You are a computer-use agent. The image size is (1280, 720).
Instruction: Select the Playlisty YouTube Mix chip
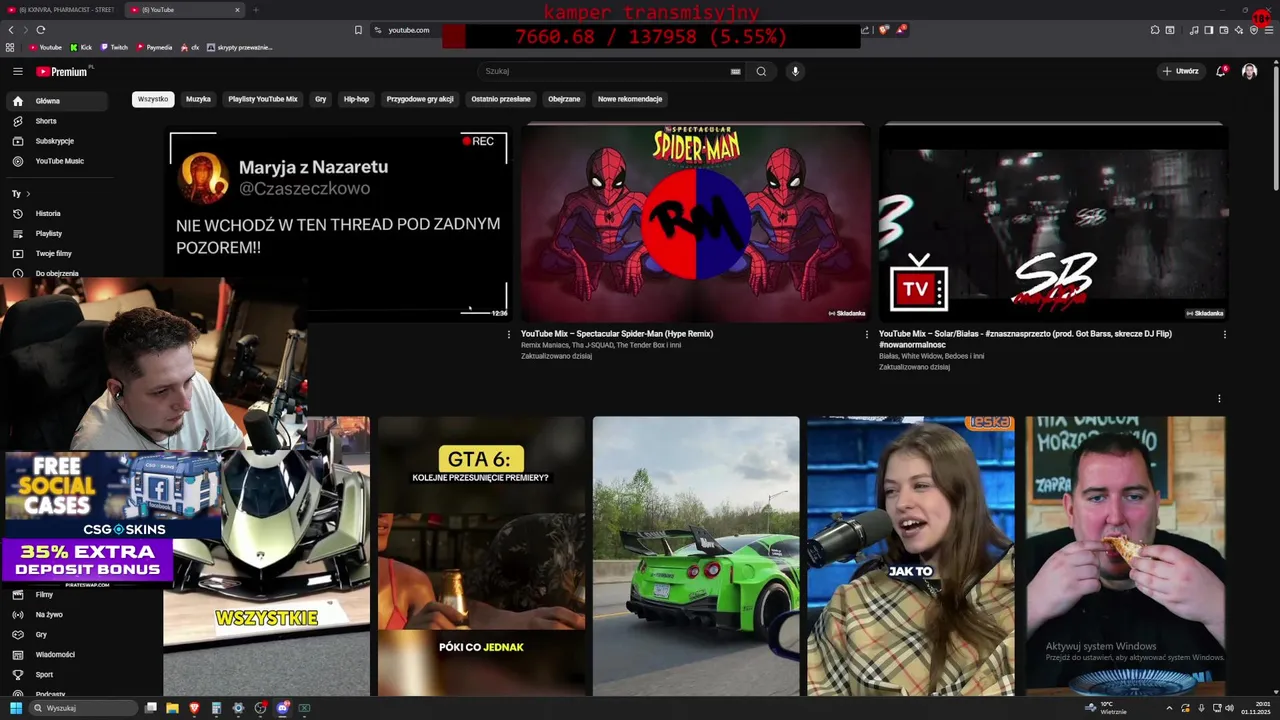[263, 99]
